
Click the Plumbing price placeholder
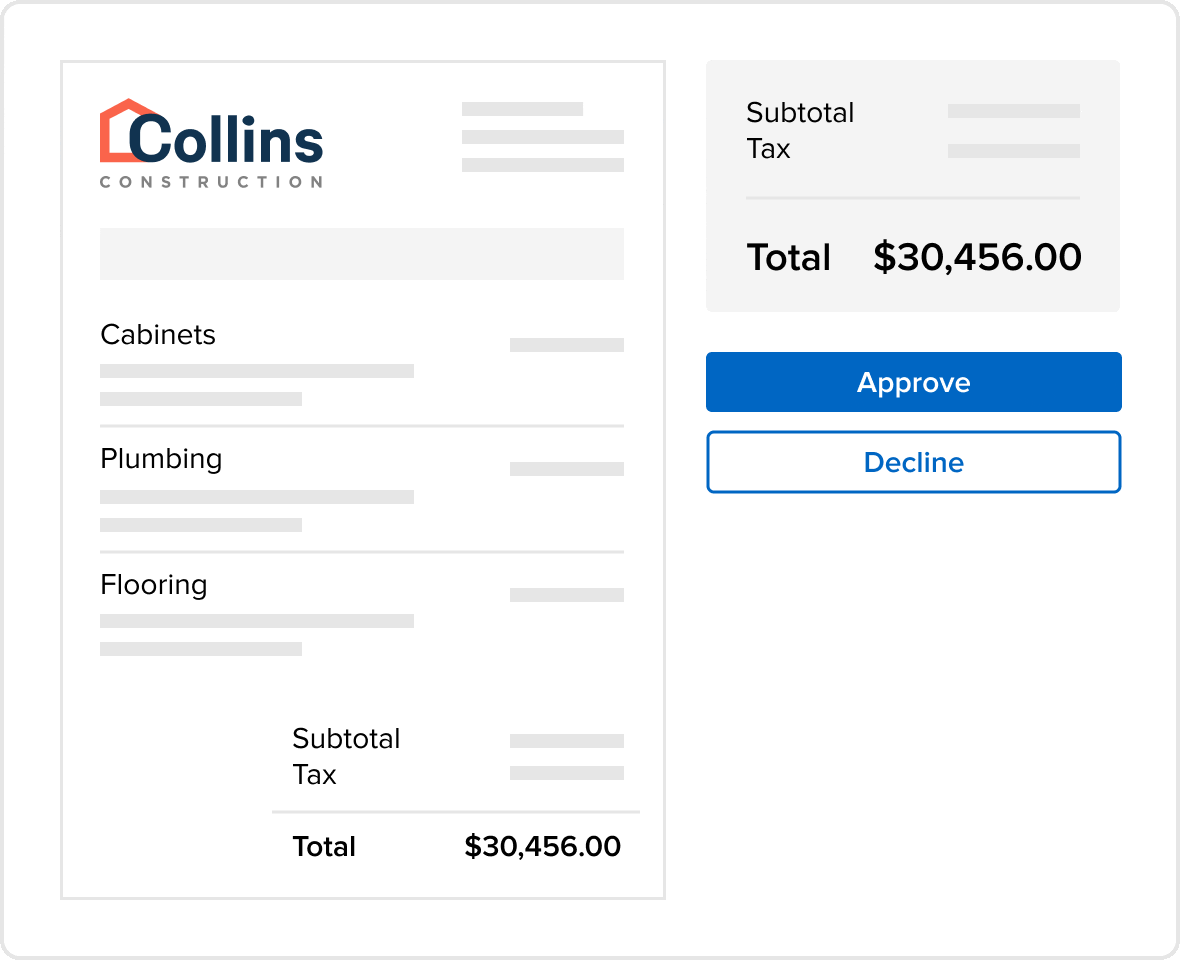click(x=567, y=469)
